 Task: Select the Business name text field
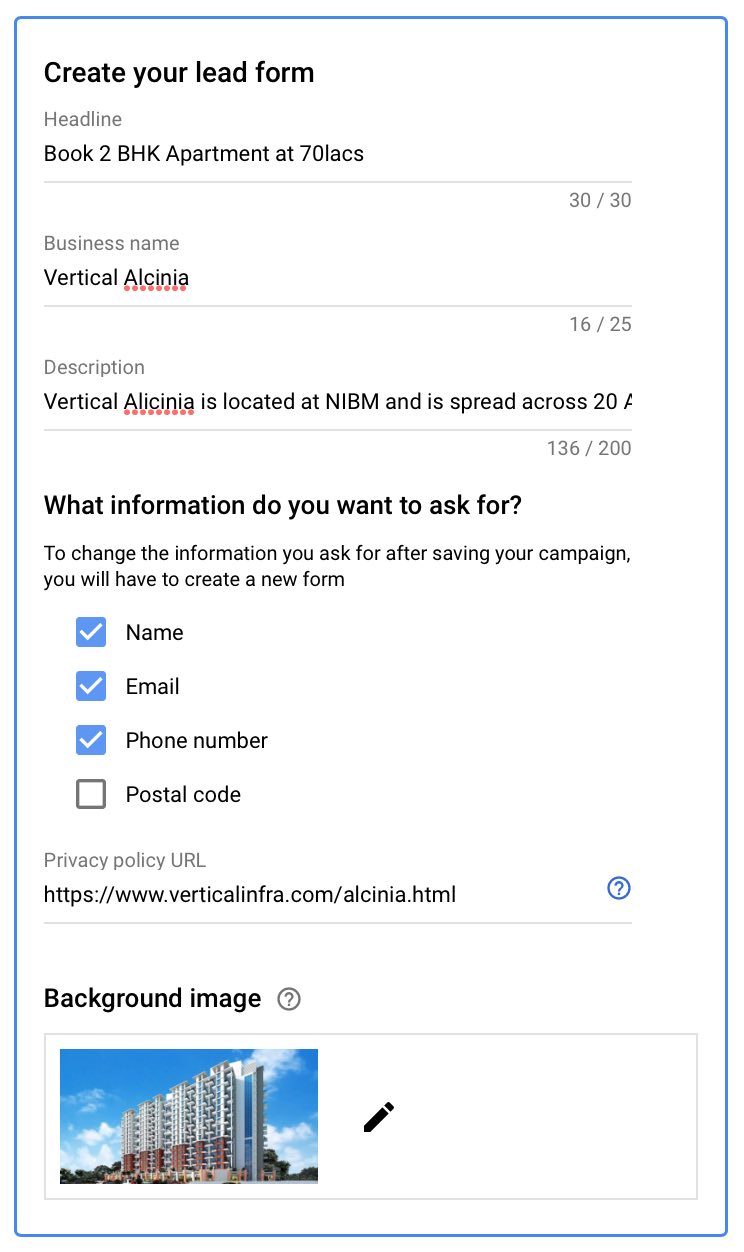coord(300,278)
